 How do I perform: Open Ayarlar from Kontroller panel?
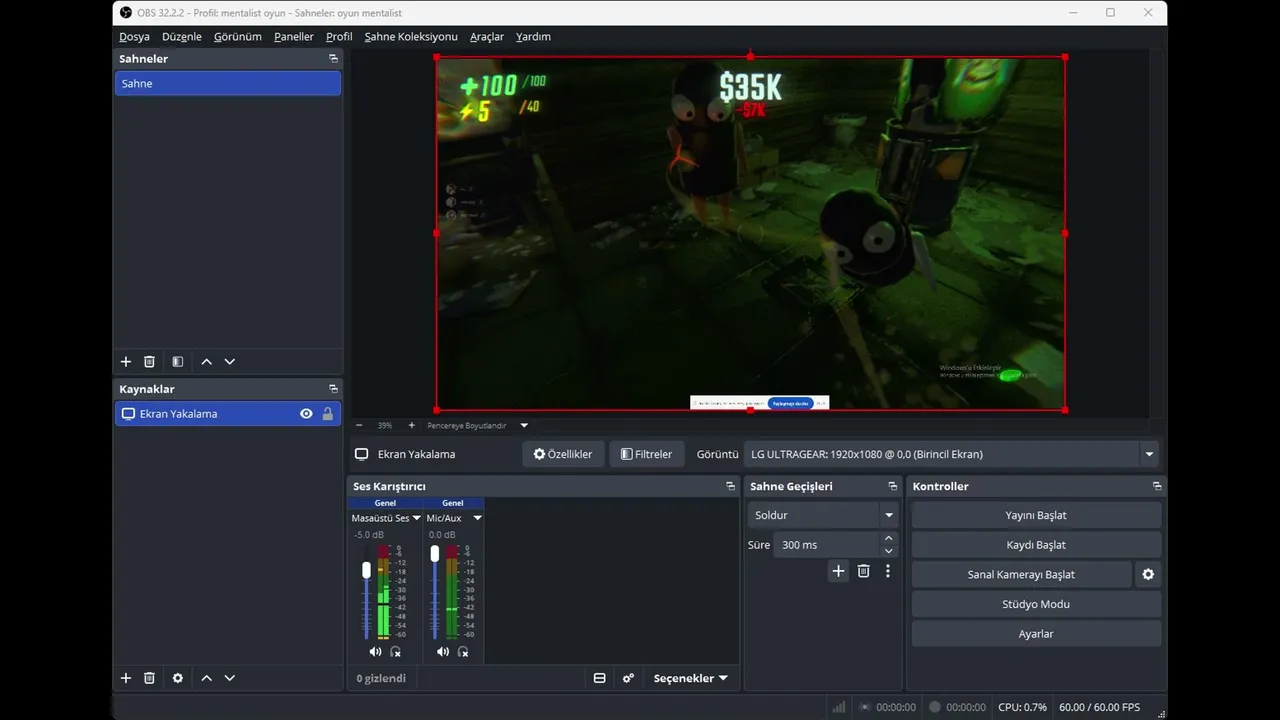[x=1036, y=634]
